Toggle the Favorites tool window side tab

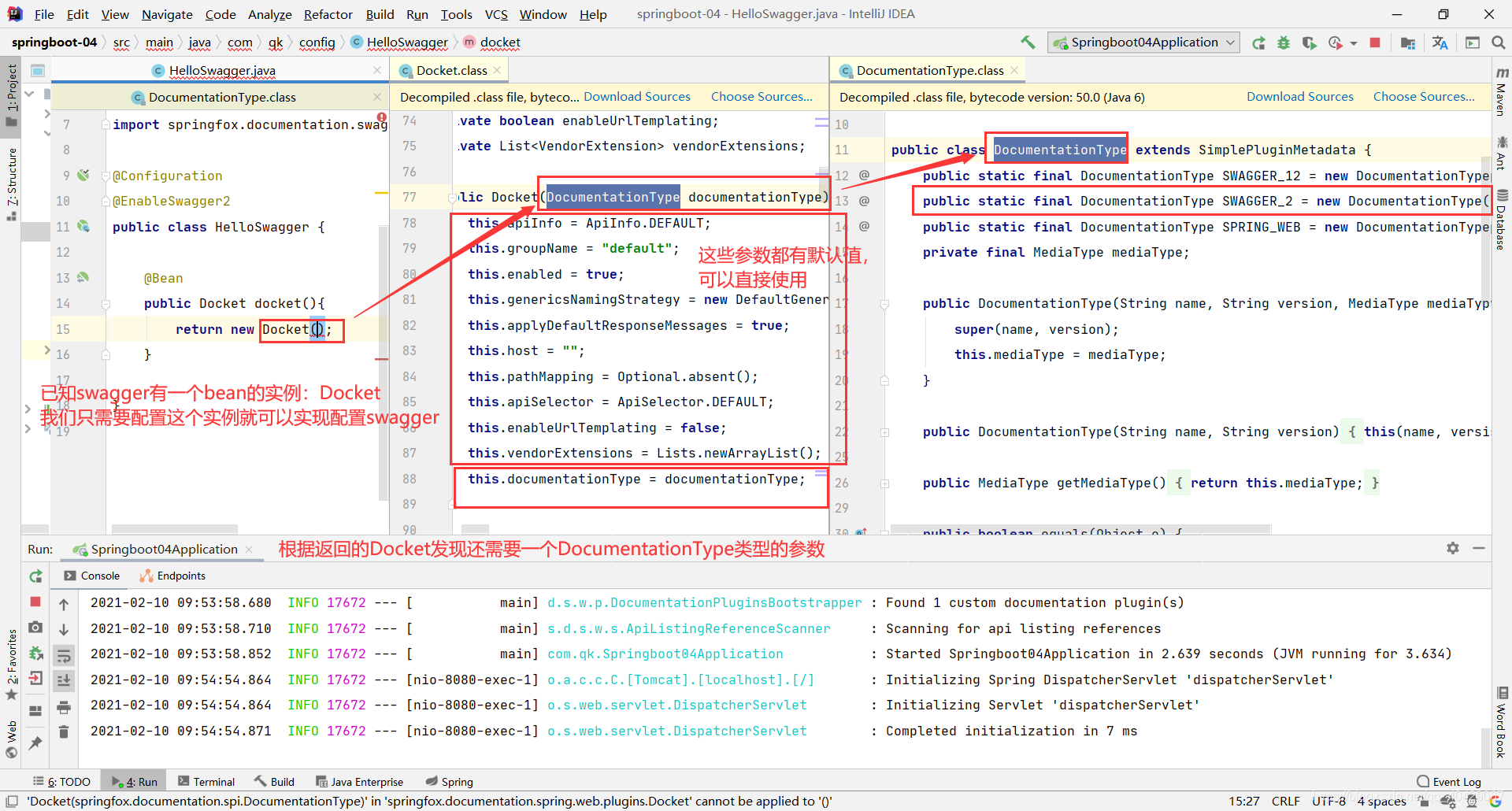pos(11,664)
